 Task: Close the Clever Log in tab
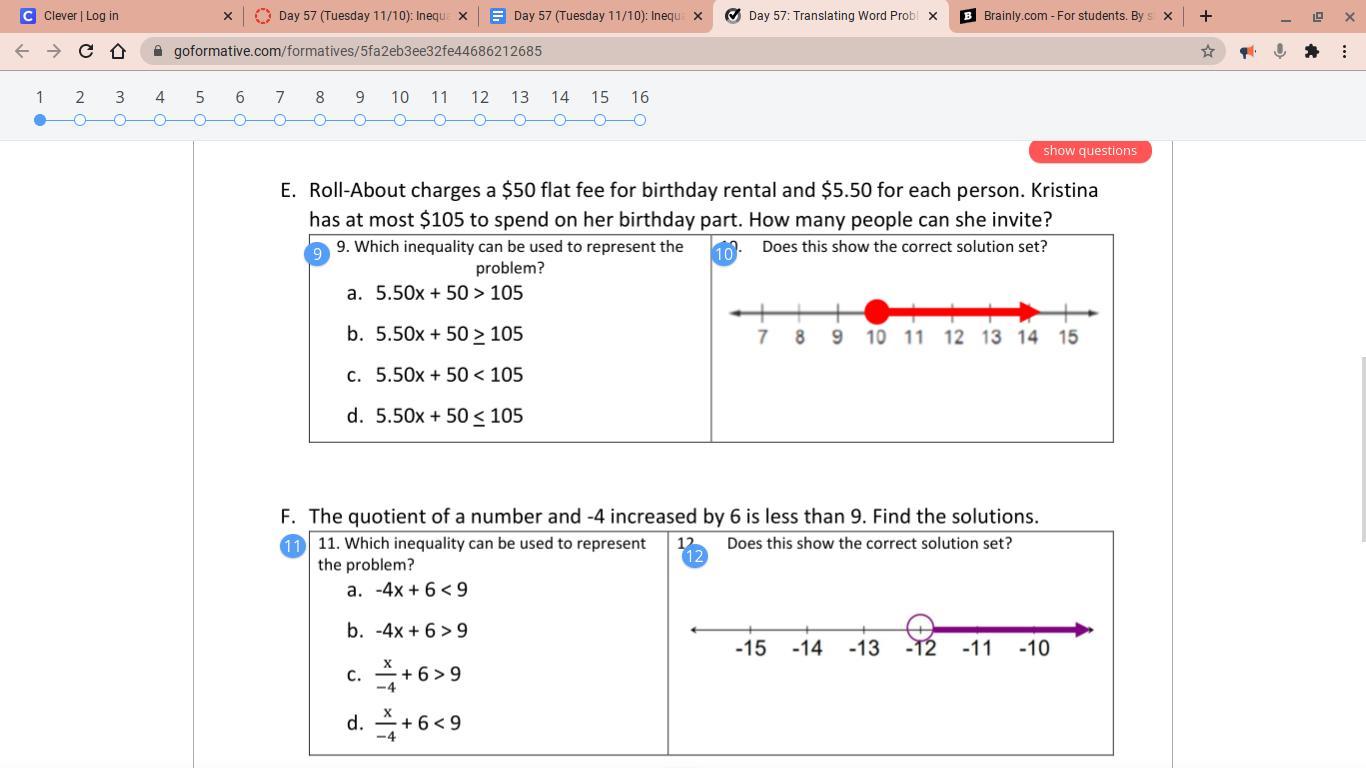tap(227, 16)
